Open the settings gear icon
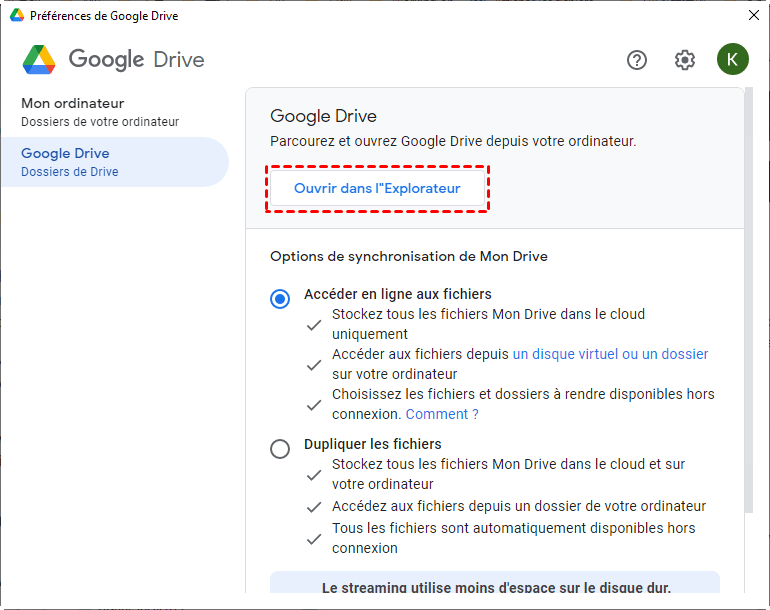Viewport: 770px width, 610px height. click(685, 60)
